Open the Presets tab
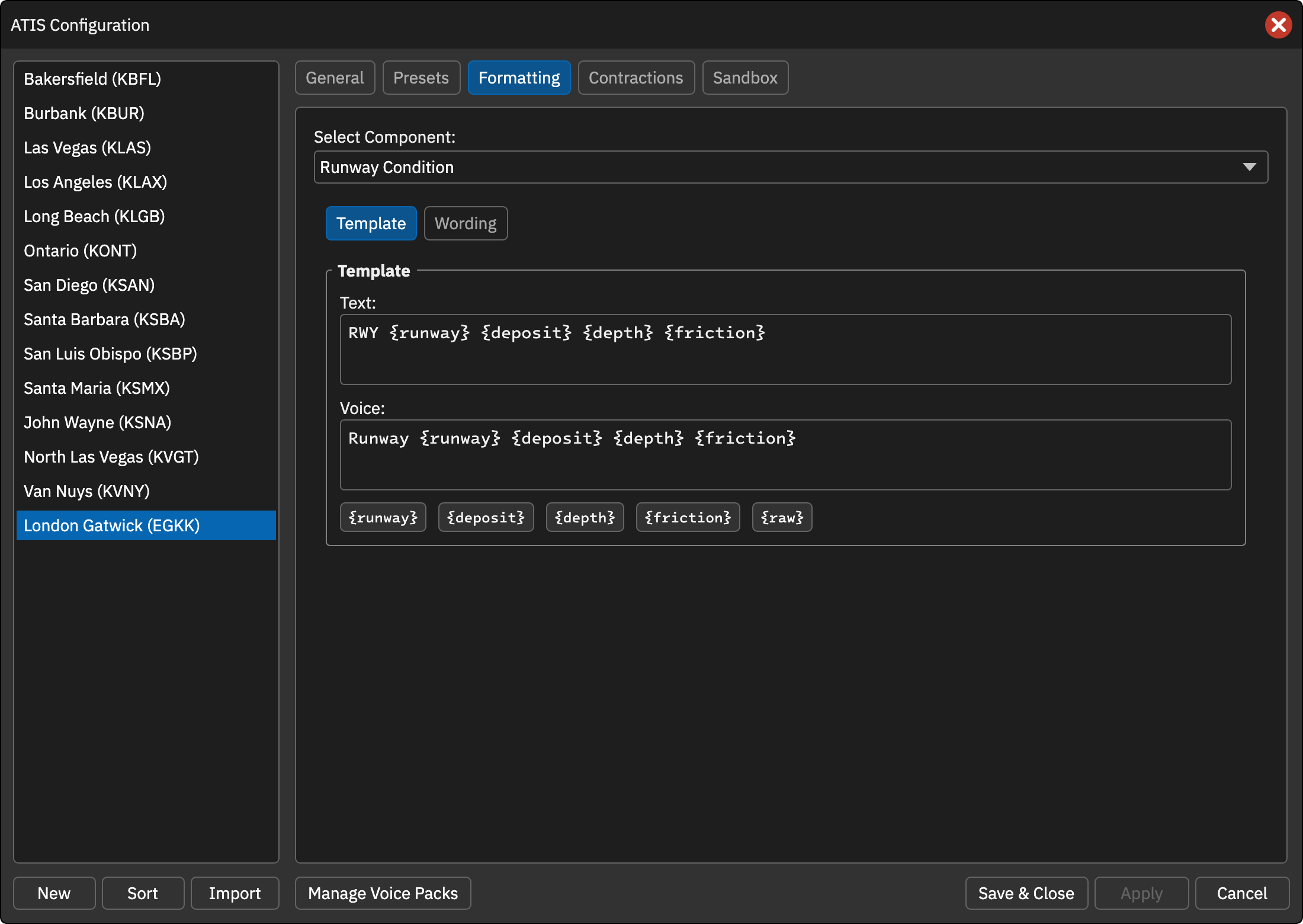This screenshot has height=924, width=1303. point(421,78)
